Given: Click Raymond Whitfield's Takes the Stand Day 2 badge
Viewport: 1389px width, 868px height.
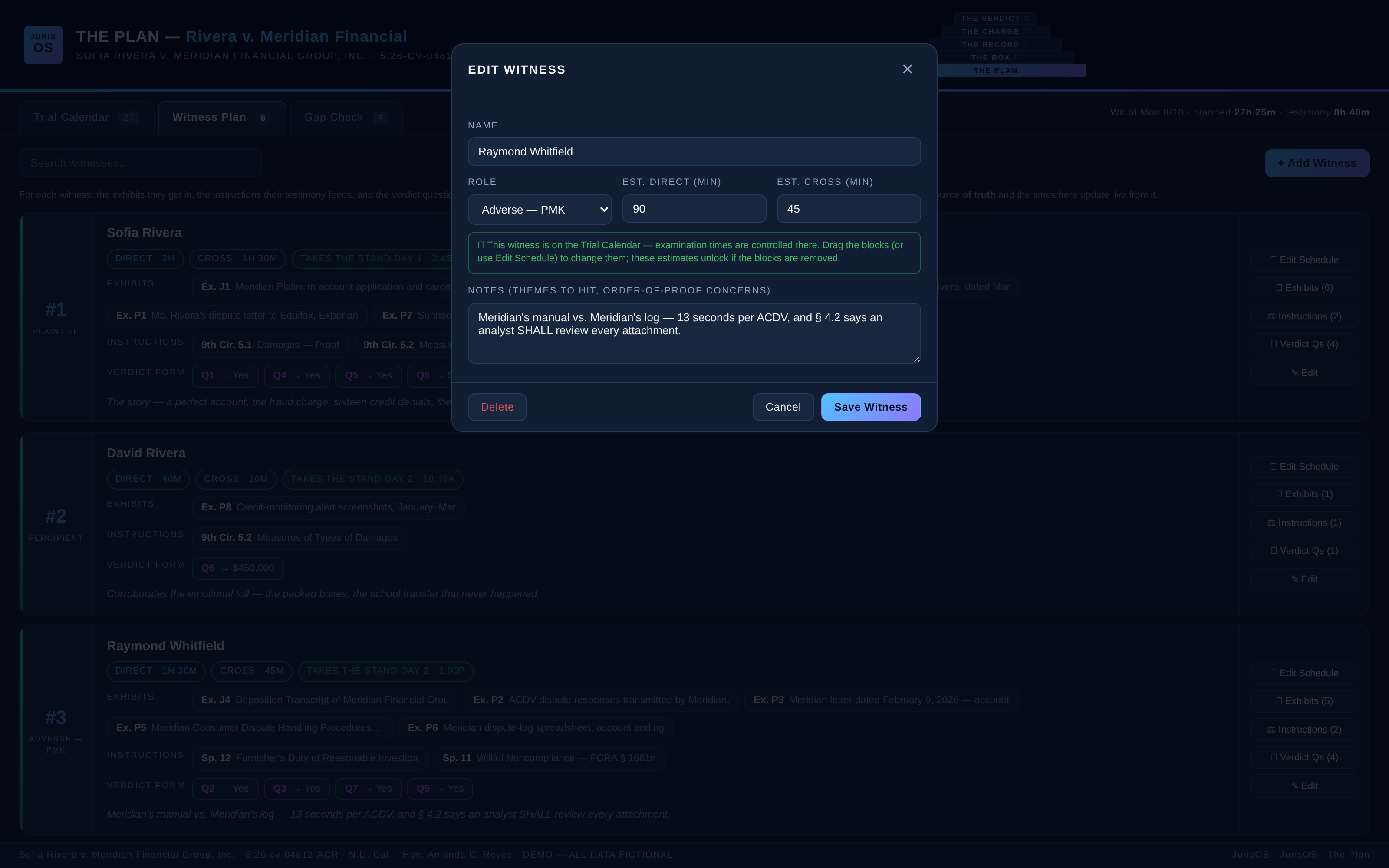Looking at the screenshot, I should point(386,671).
